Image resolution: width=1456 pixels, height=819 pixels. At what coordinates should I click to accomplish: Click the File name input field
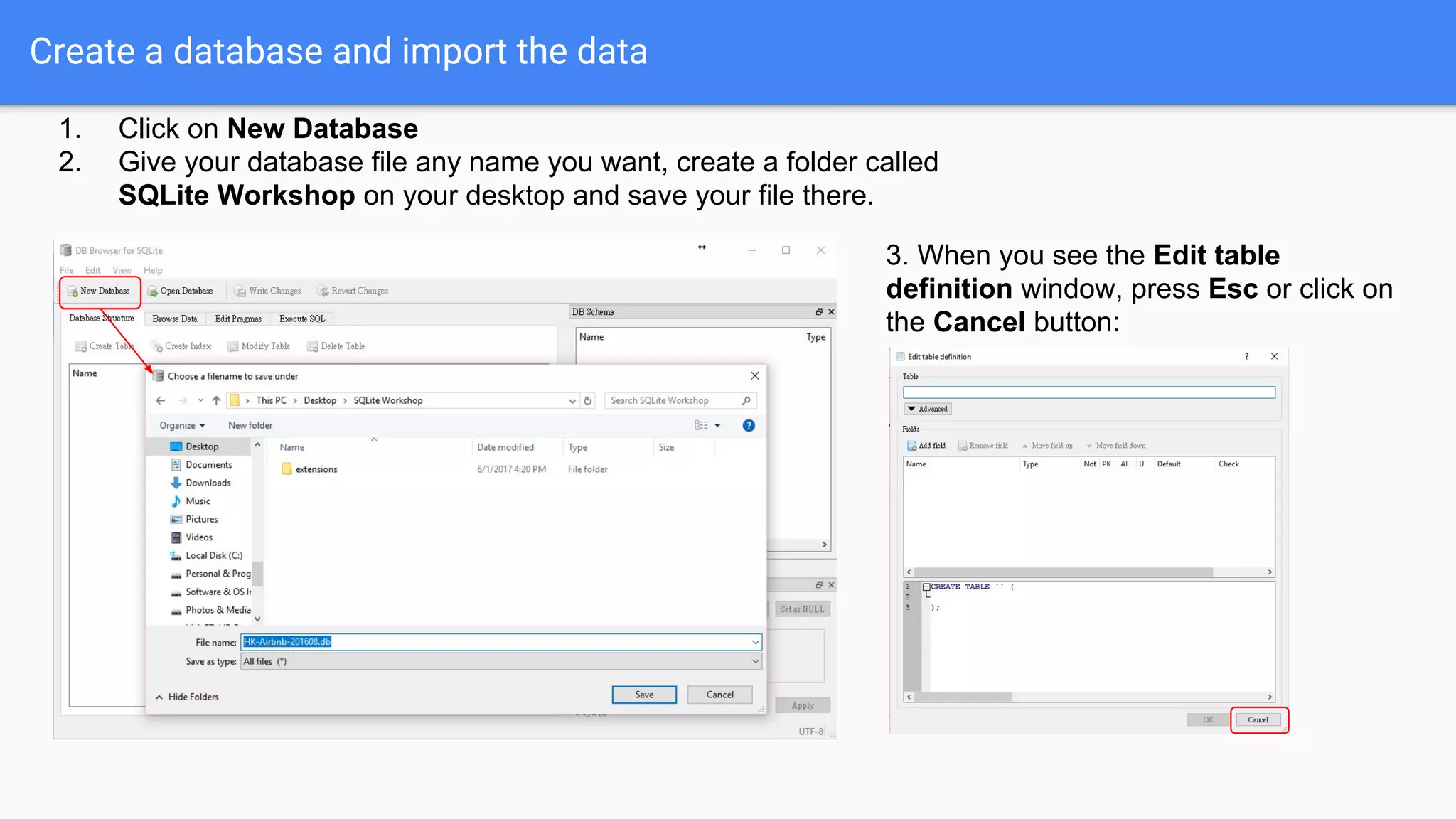click(x=501, y=642)
